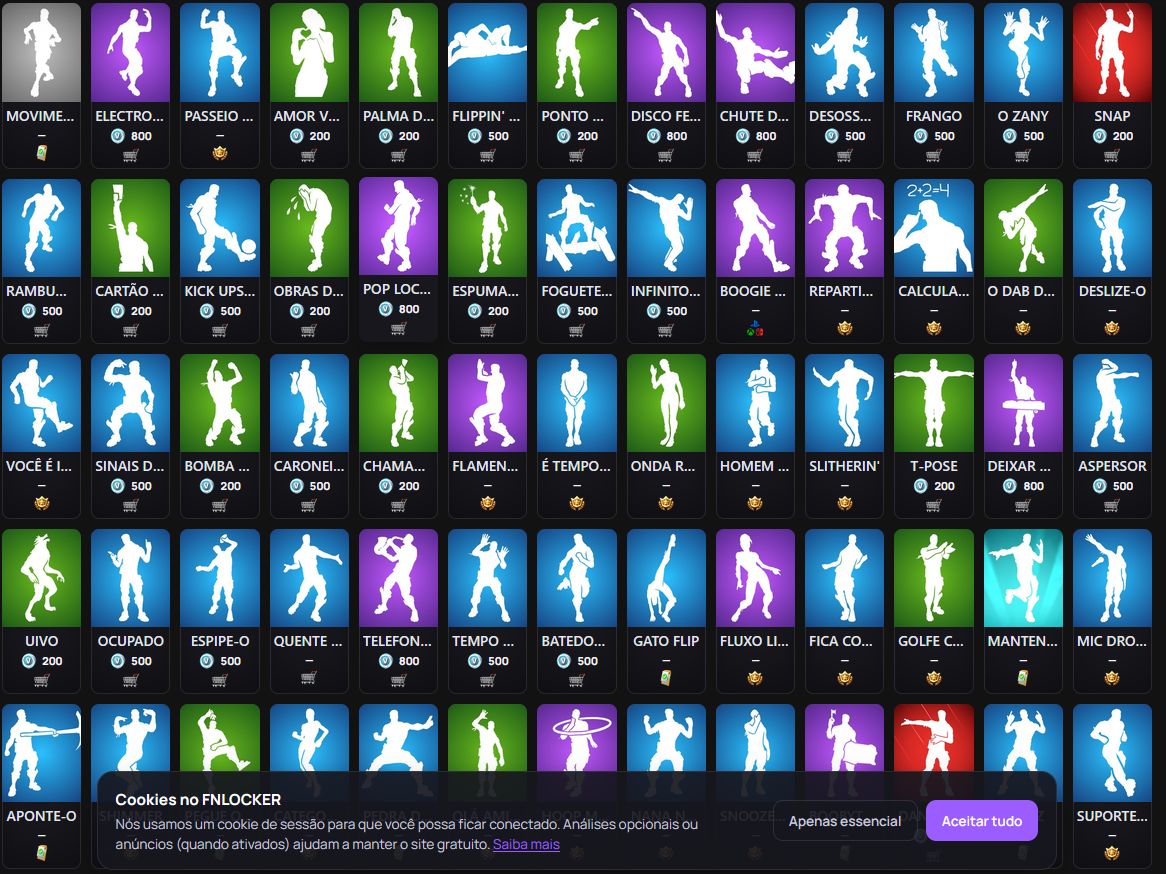
Task: Click the Movime... gray emote thumbnail
Action: (41, 52)
